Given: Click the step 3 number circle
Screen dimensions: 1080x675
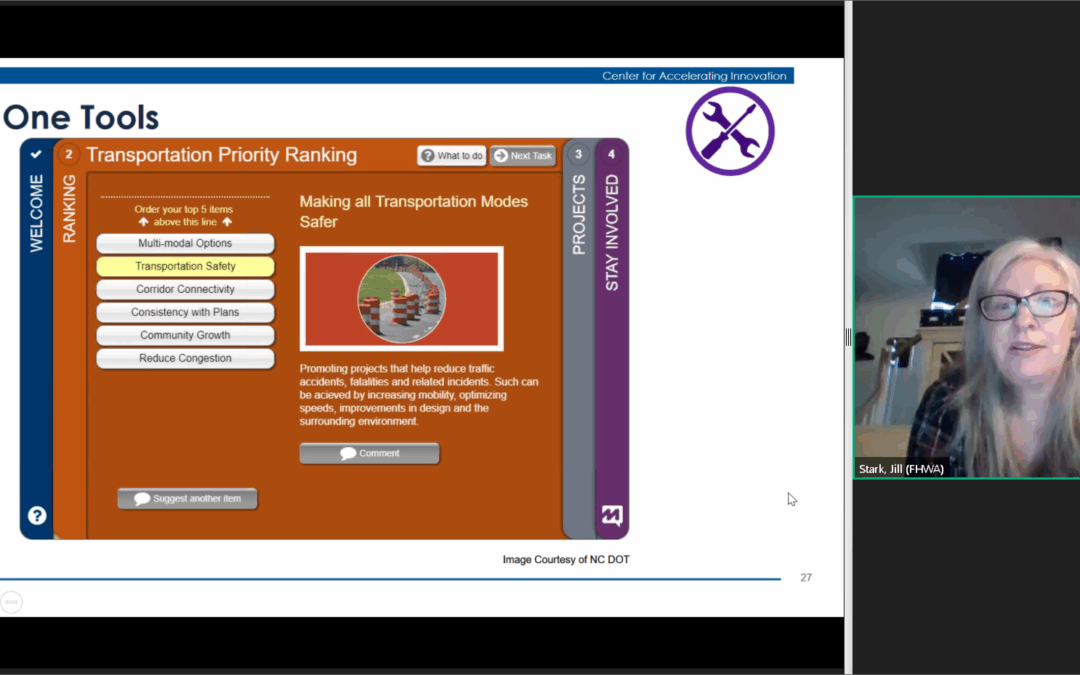Looking at the screenshot, I should point(578,154).
